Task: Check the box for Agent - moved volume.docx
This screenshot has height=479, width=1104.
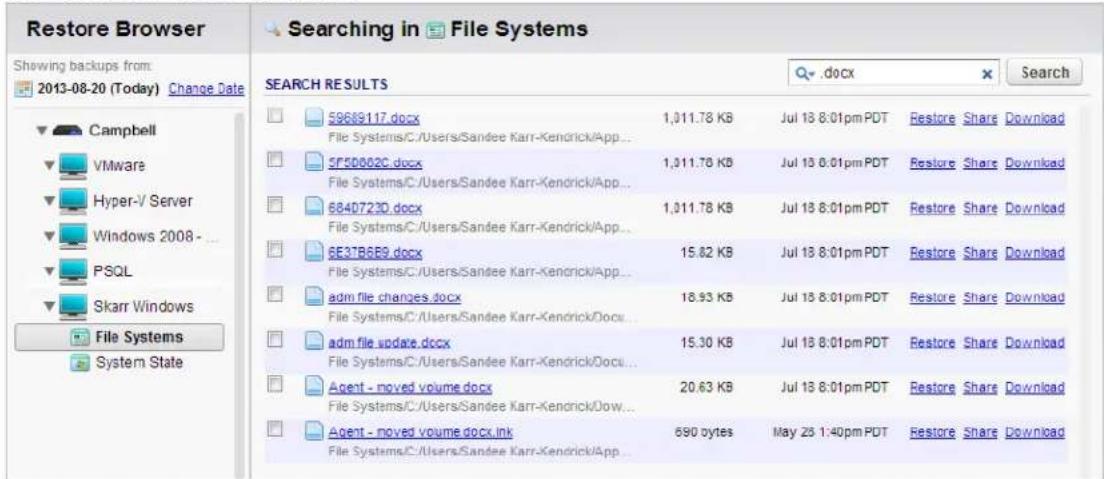Action: tap(275, 384)
